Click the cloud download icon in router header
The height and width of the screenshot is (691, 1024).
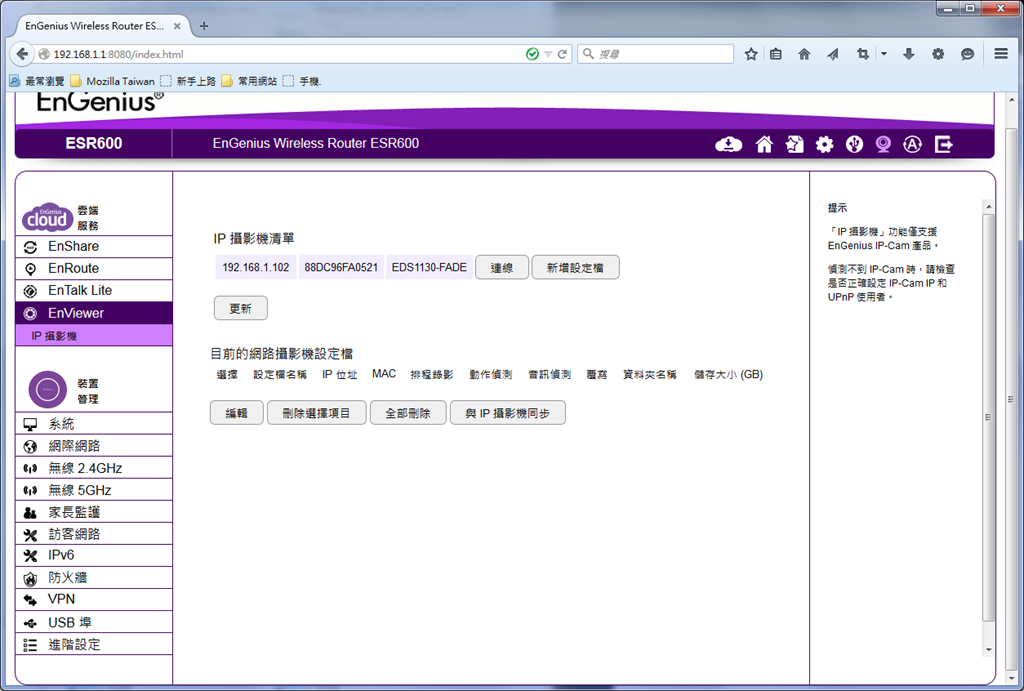[x=728, y=144]
